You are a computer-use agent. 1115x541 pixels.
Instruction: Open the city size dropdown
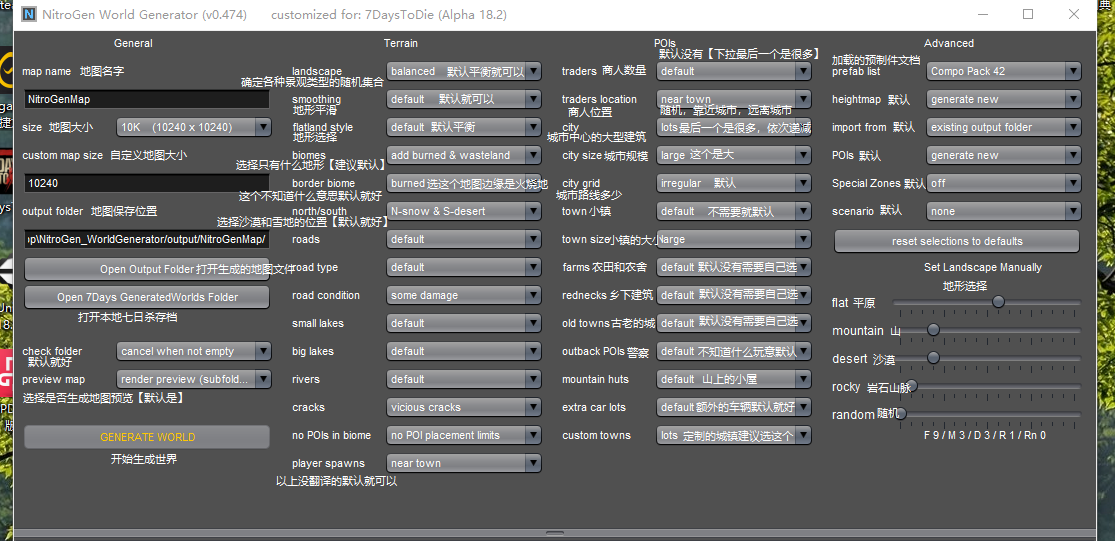point(735,155)
